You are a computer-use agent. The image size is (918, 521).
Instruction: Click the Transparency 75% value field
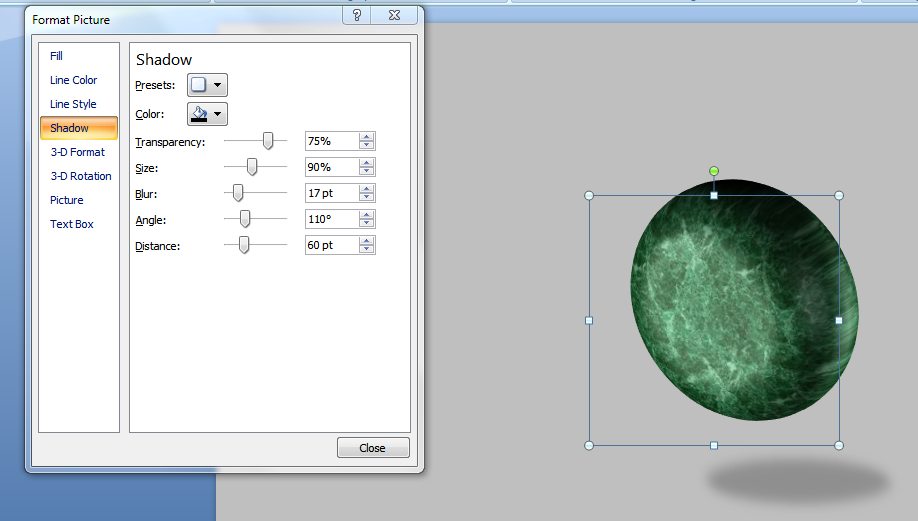tap(331, 141)
